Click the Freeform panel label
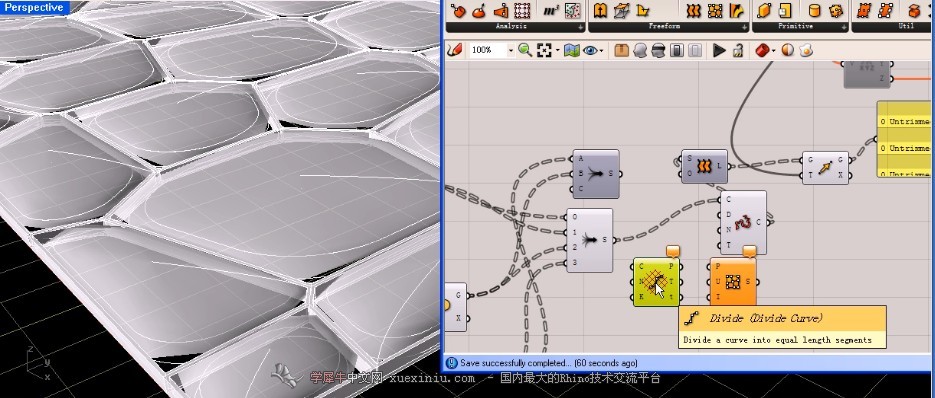The image size is (935, 398). 664,26
